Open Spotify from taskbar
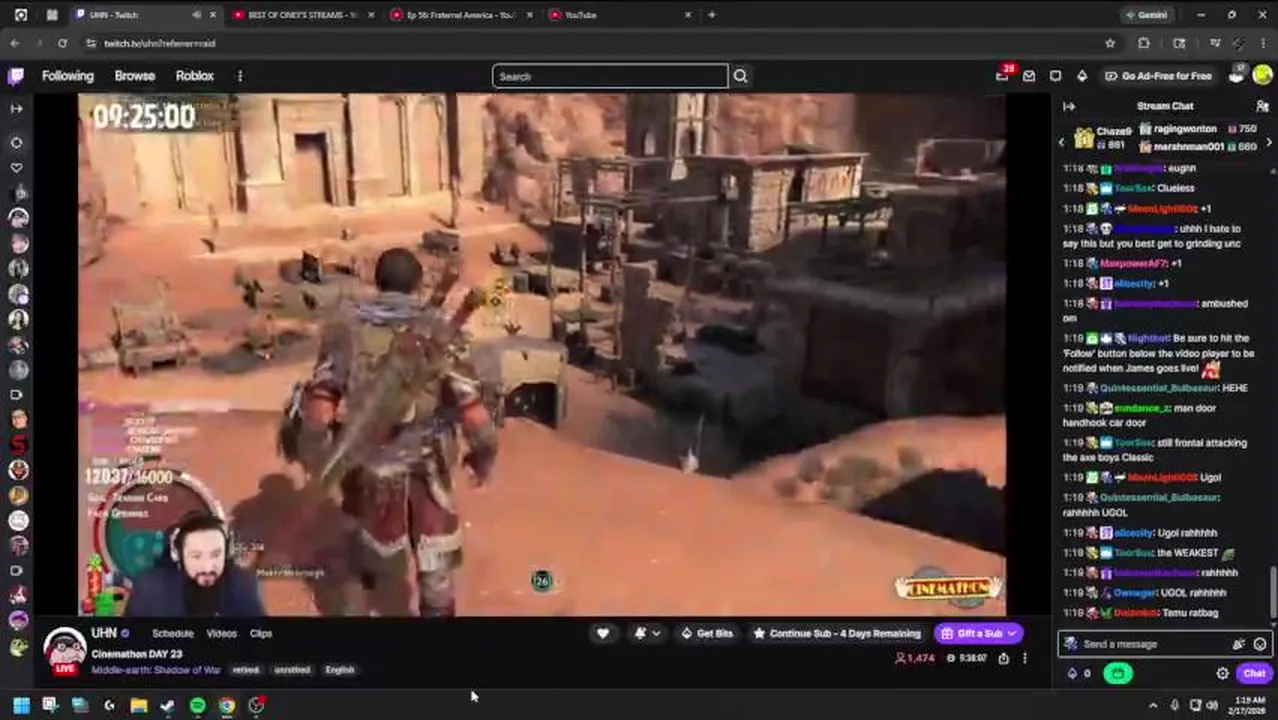Viewport: 1278px width, 720px height. [x=198, y=705]
